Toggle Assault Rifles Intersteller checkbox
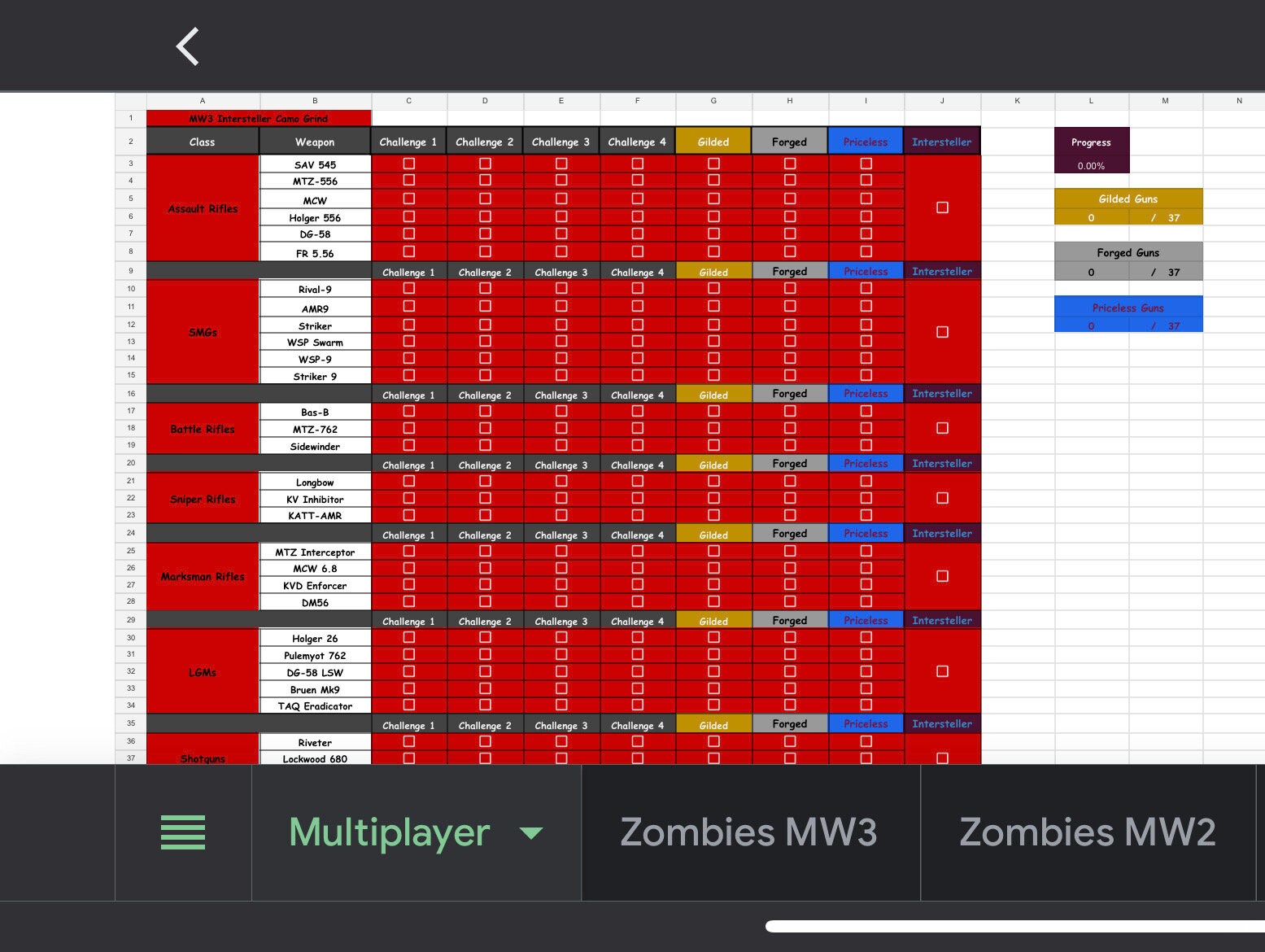This screenshot has width=1265, height=952. tap(942, 207)
